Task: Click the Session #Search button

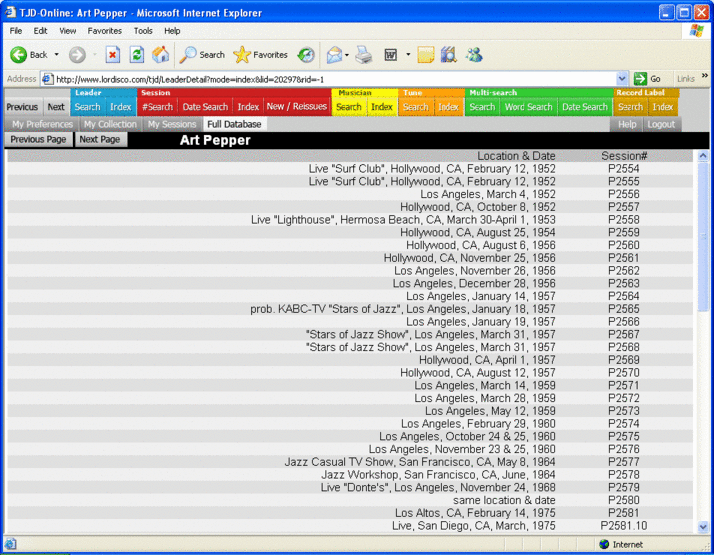Action: [157, 107]
